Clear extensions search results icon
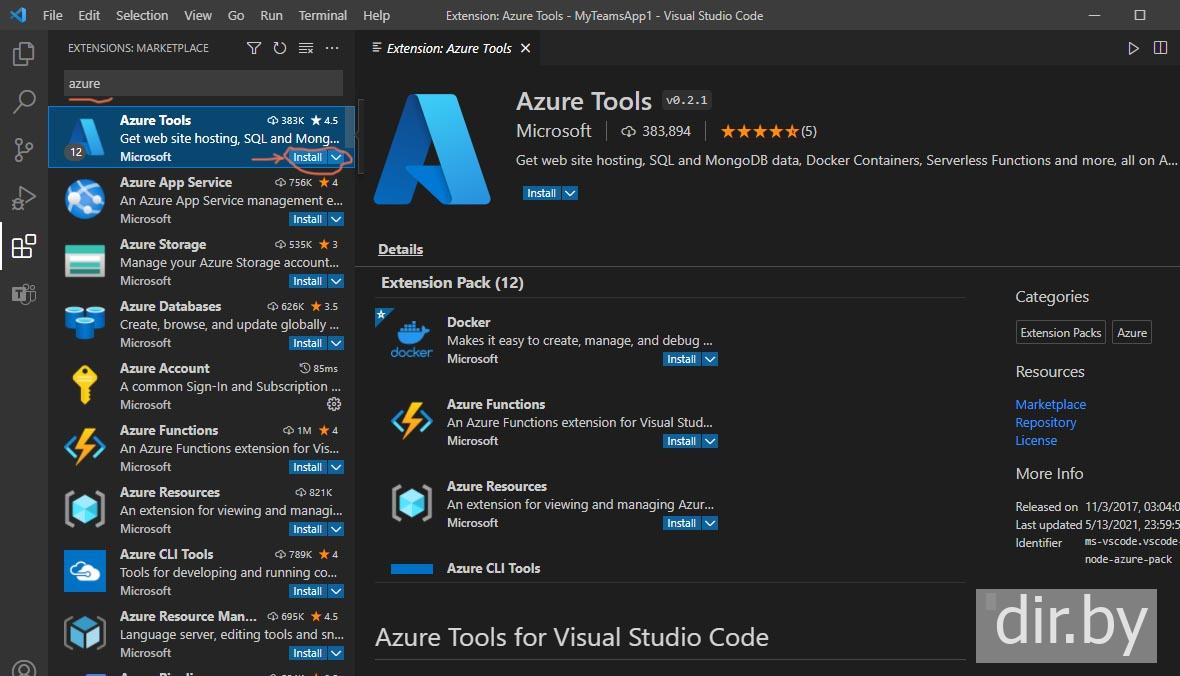The width and height of the screenshot is (1180, 676). [x=306, y=48]
